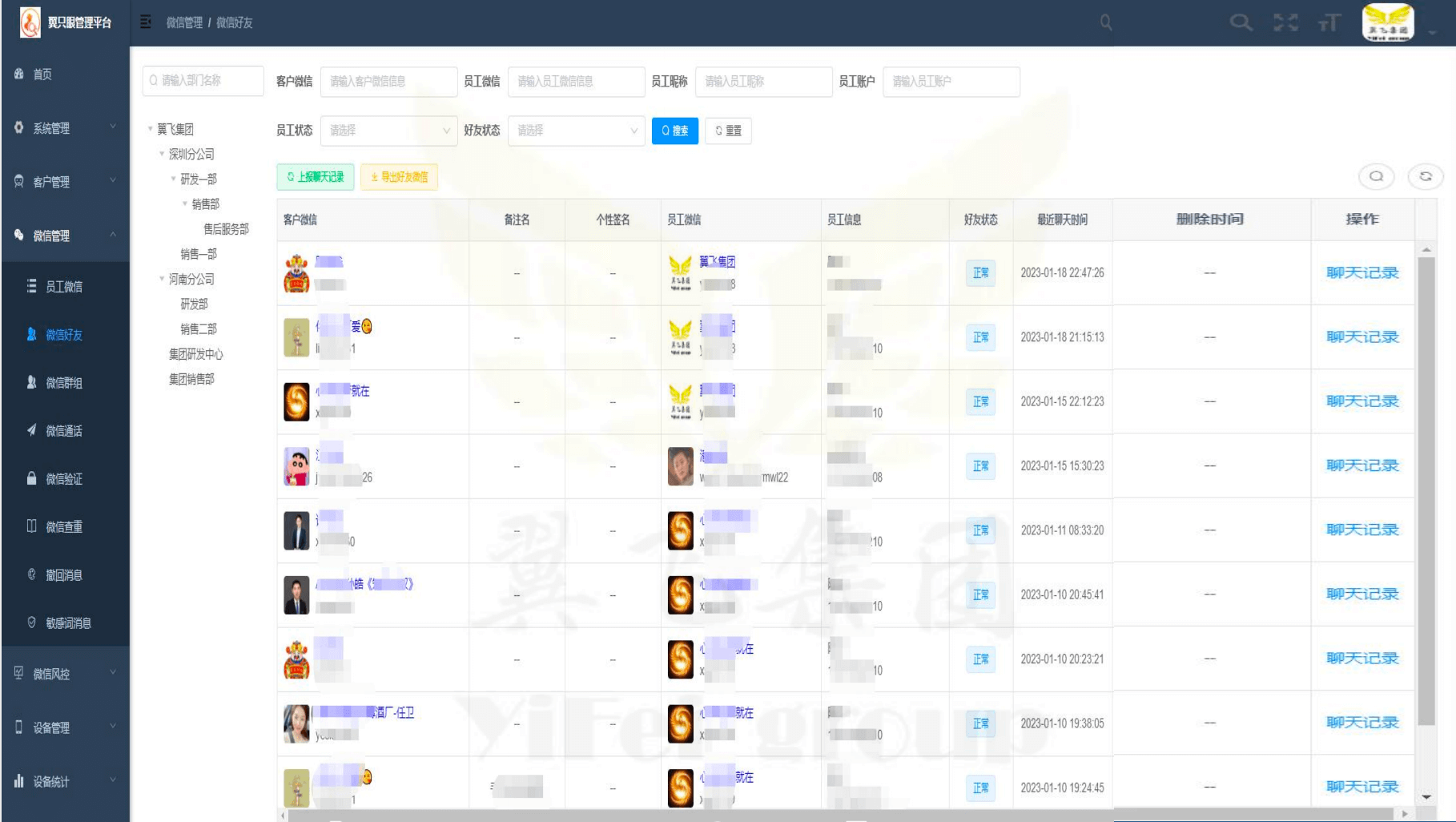Open the 微信查重 menu item
Viewport: 1456px width, 822px height.
click(66, 526)
